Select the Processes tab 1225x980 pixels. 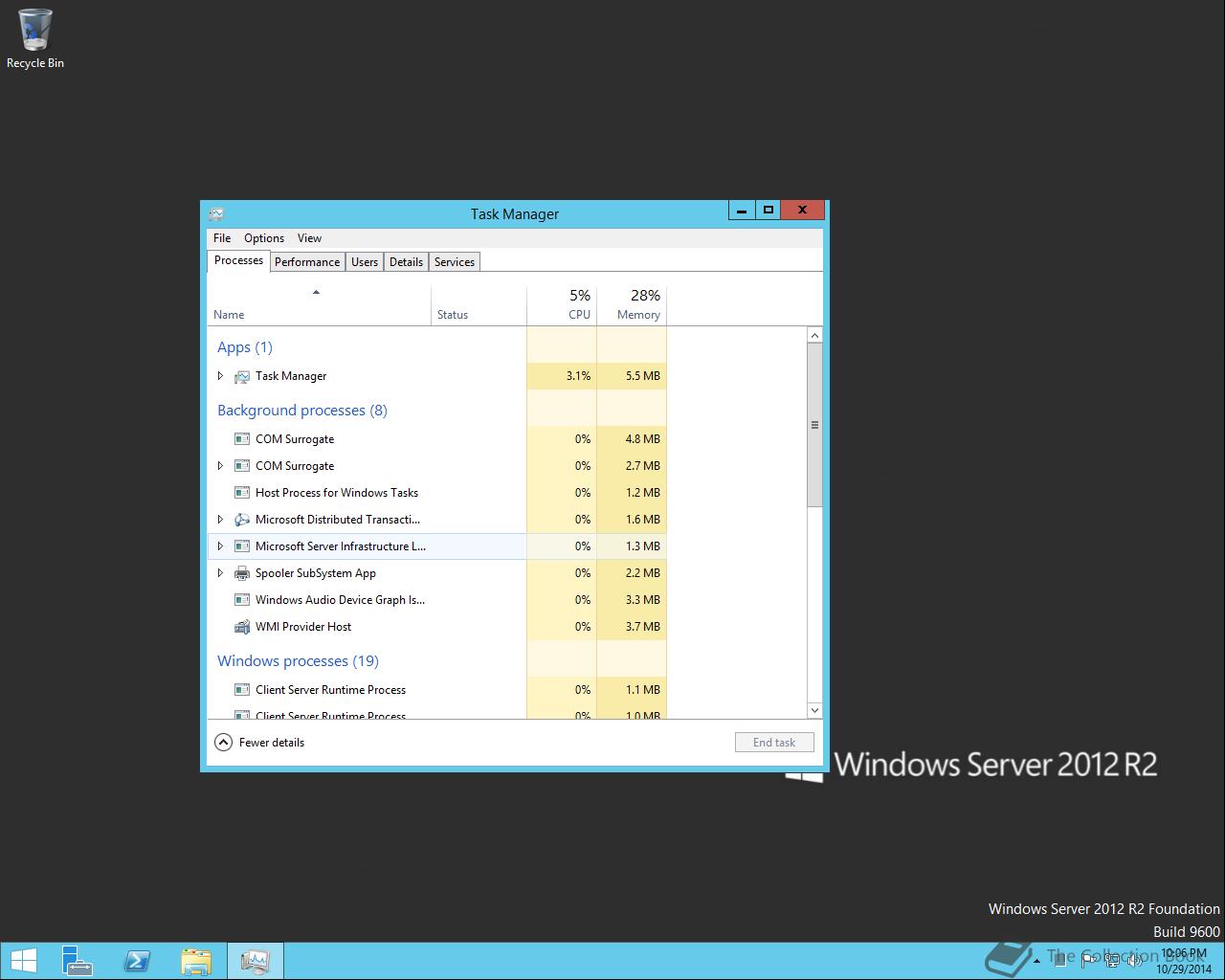(x=238, y=260)
